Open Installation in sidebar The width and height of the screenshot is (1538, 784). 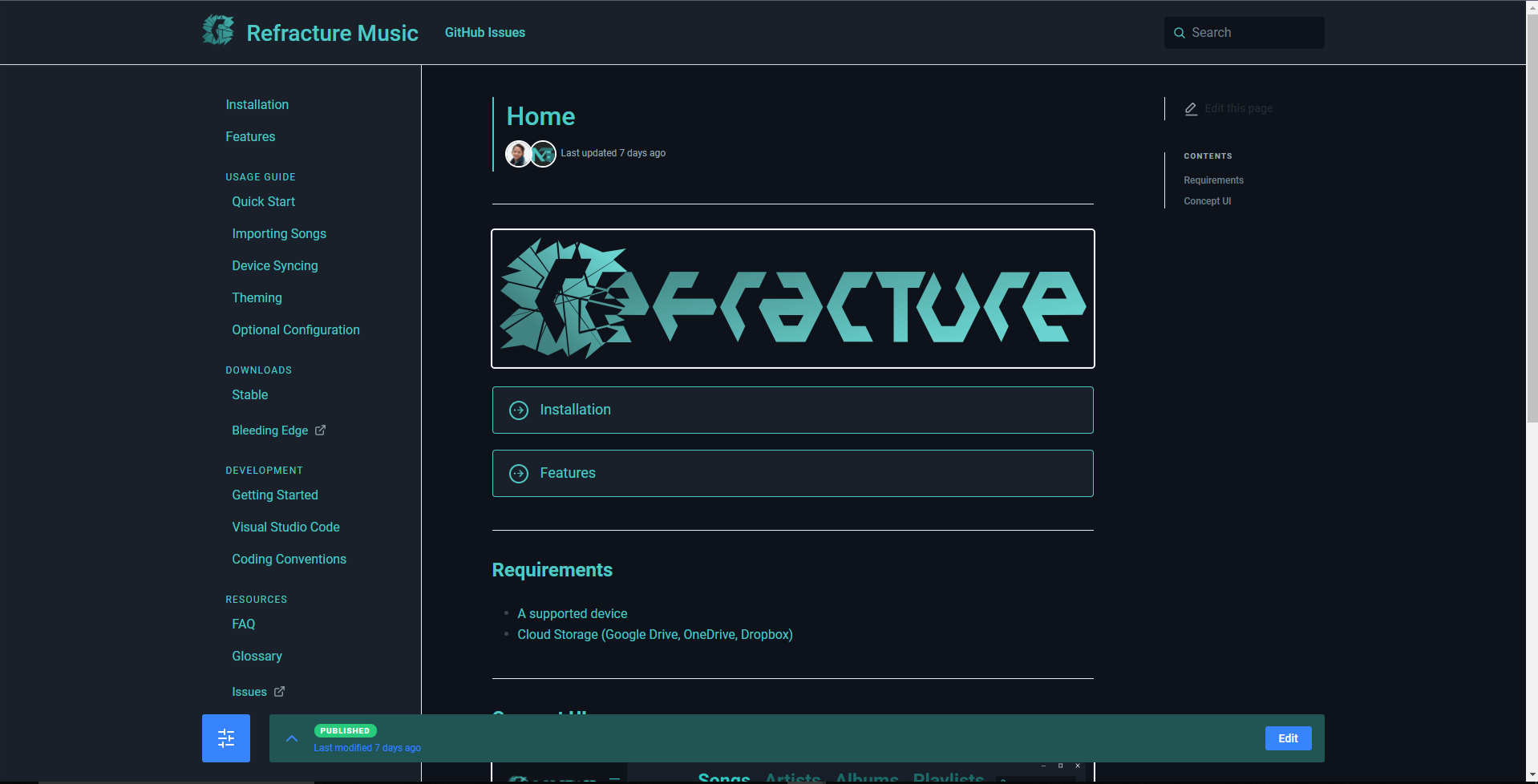click(257, 105)
